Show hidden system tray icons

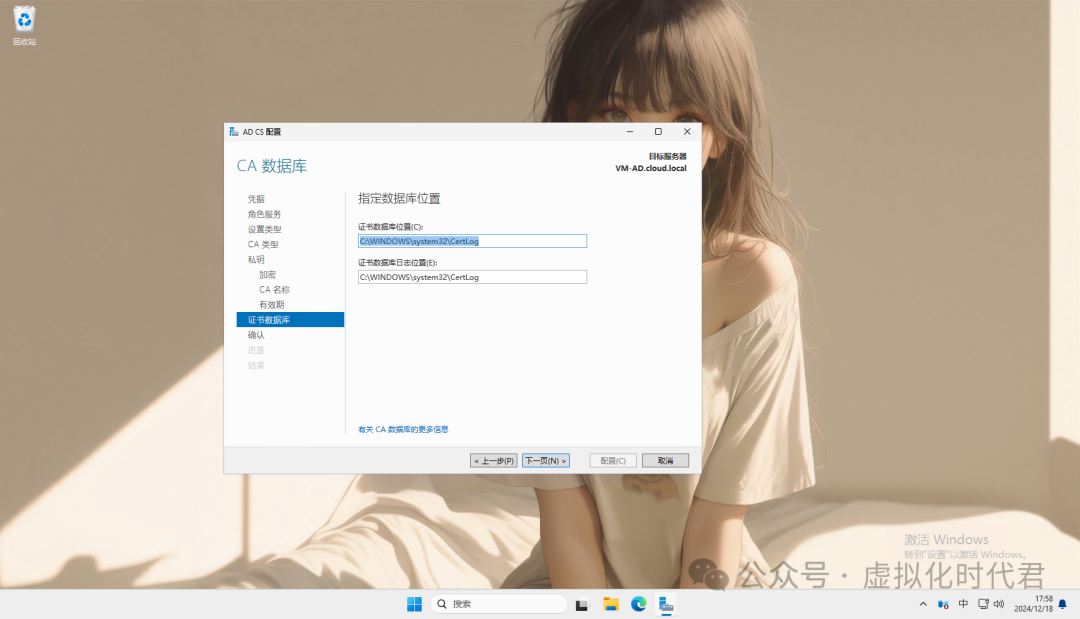click(x=923, y=604)
